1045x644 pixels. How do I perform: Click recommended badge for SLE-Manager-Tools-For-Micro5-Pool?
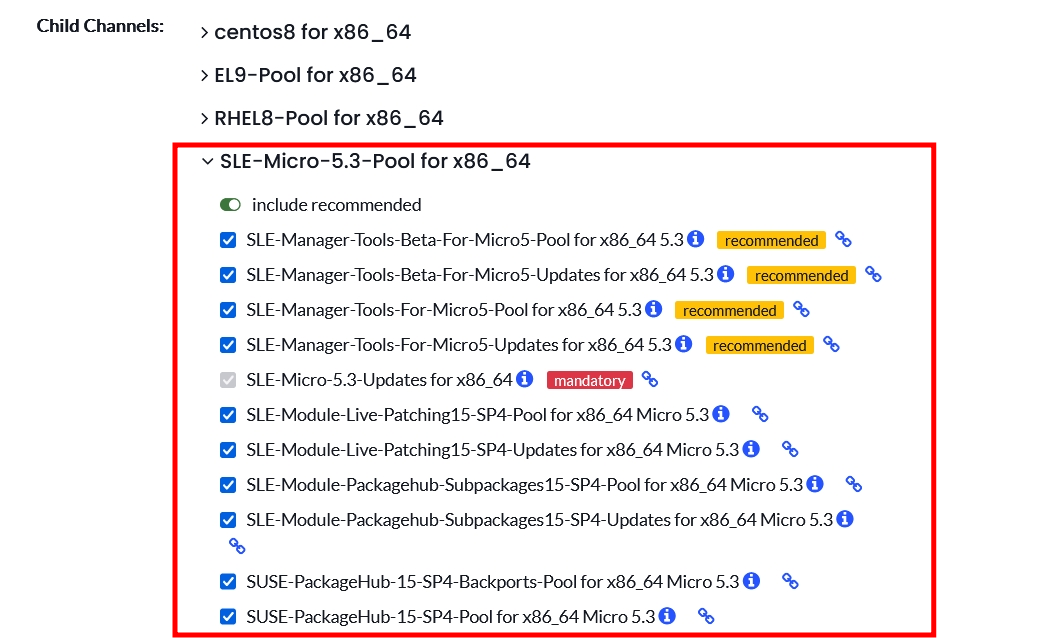(730, 310)
